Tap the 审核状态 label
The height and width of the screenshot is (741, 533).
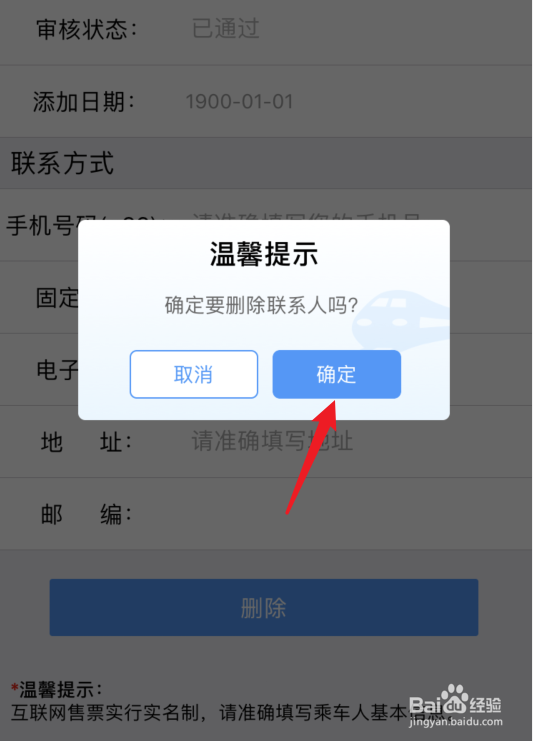pos(86,29)
